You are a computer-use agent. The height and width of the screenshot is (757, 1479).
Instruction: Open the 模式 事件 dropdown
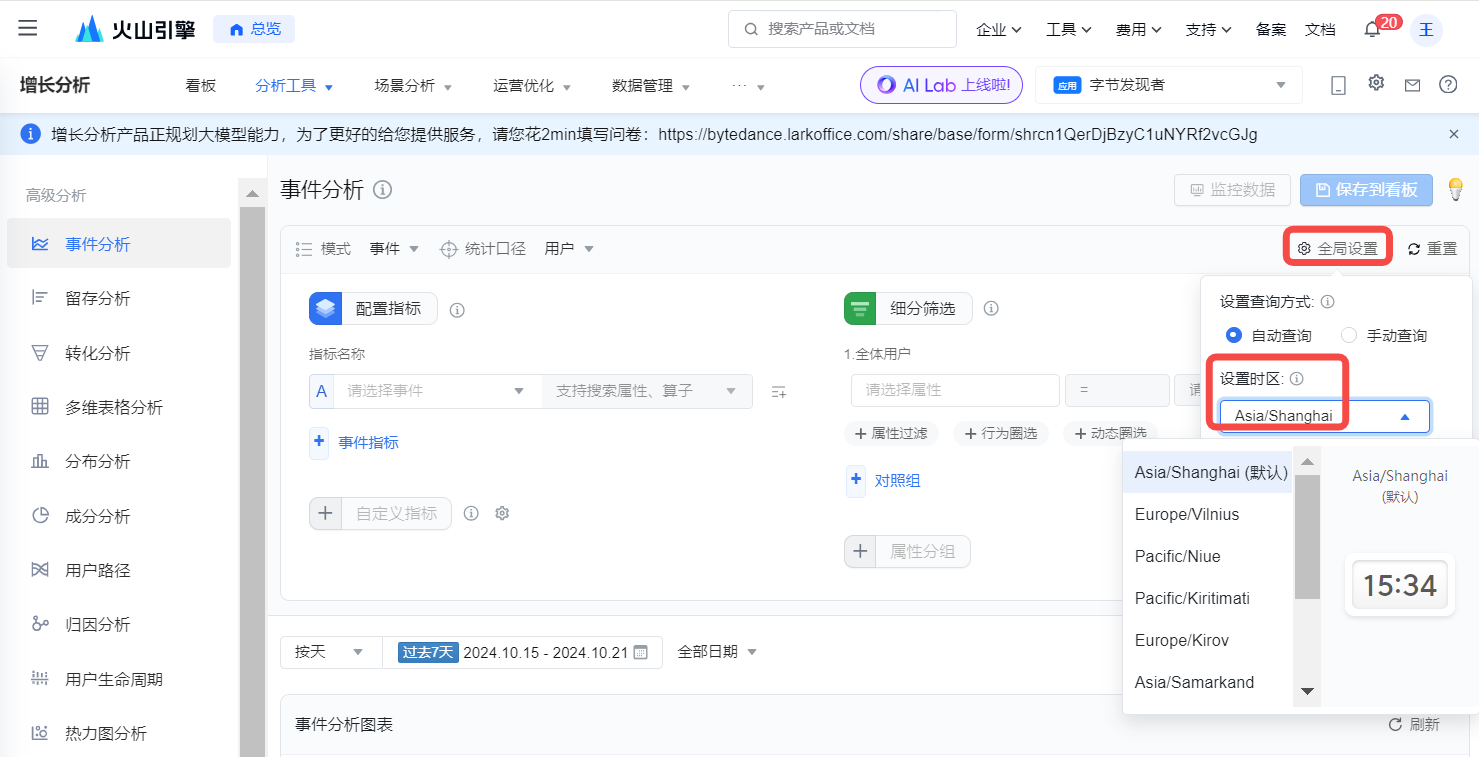(x=394, y=249)
